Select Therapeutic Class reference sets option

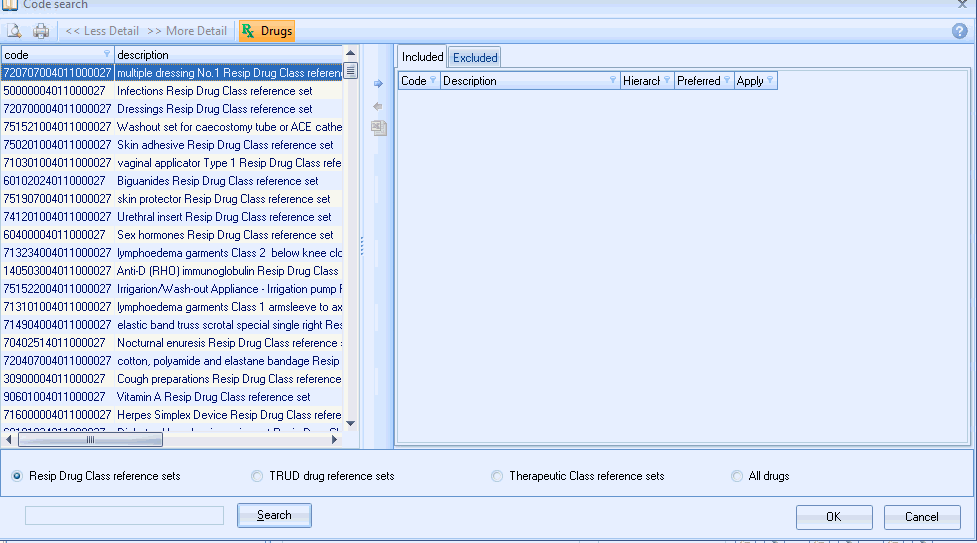(x=497, y=476)
